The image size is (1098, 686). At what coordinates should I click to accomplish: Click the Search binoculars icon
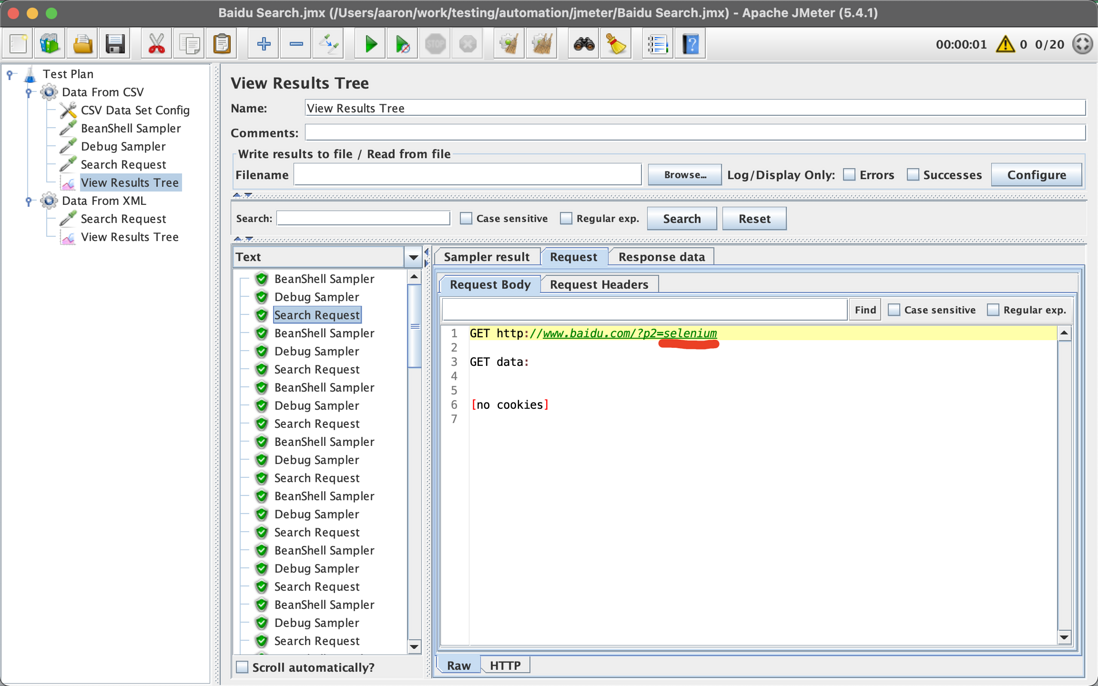[583, 44]
